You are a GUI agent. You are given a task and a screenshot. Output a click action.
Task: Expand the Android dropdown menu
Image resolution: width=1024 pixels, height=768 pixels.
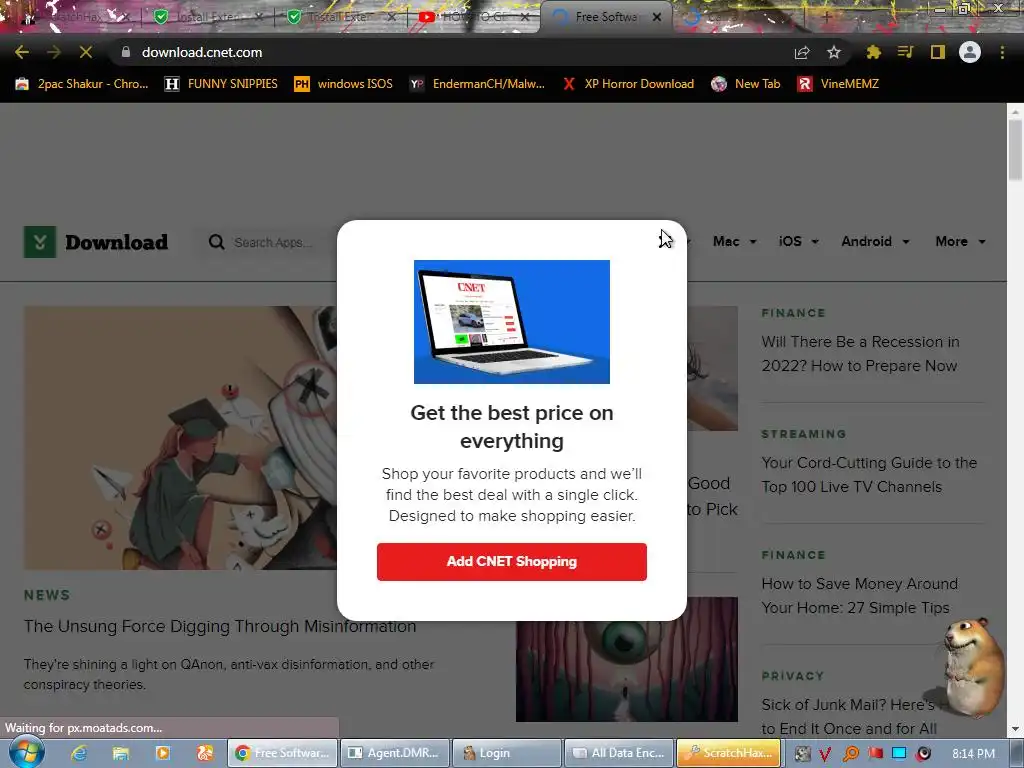click(875, 242)
